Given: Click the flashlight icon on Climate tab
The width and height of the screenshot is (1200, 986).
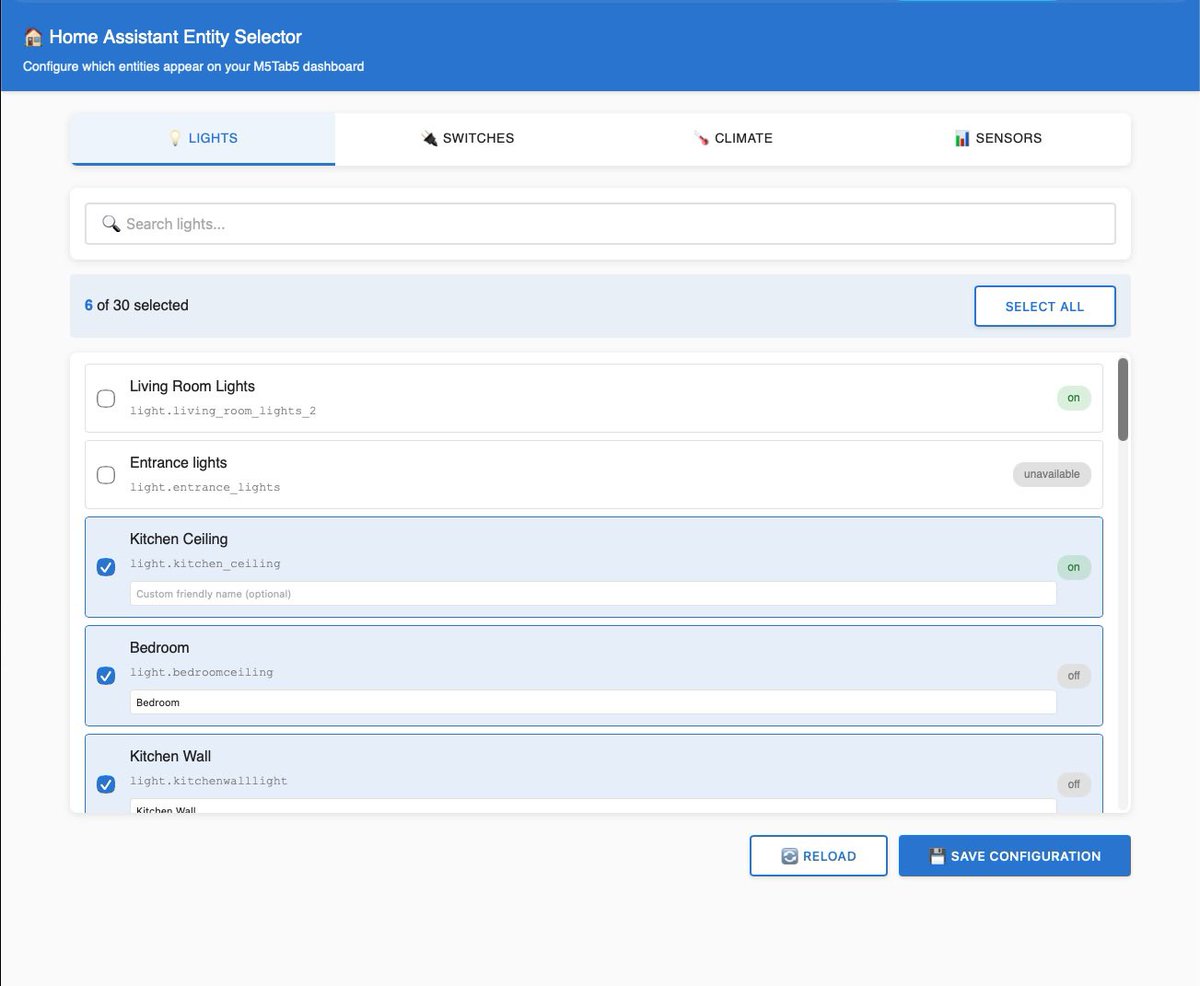Looking at the screenshot, I should [x=702, y=138].
